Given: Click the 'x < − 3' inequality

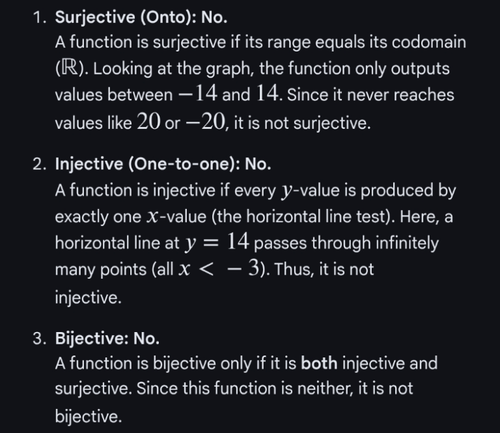Looking at the screenshot, I should (x=219, y=269).
